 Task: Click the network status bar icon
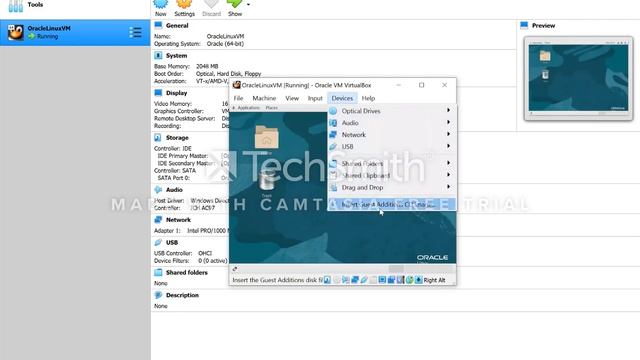click(355, 280)
